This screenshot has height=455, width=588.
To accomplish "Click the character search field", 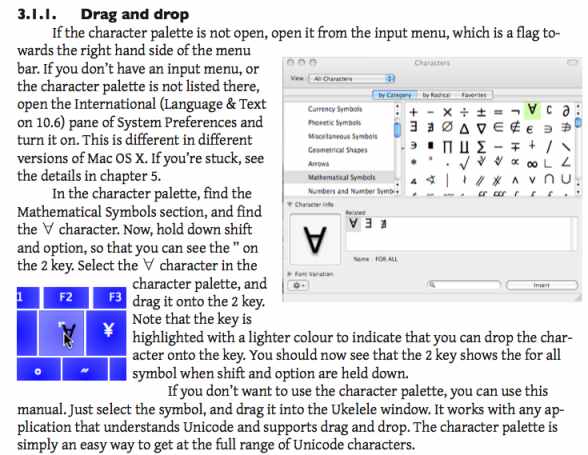I will pyautogui.click(x=464, y=285).
